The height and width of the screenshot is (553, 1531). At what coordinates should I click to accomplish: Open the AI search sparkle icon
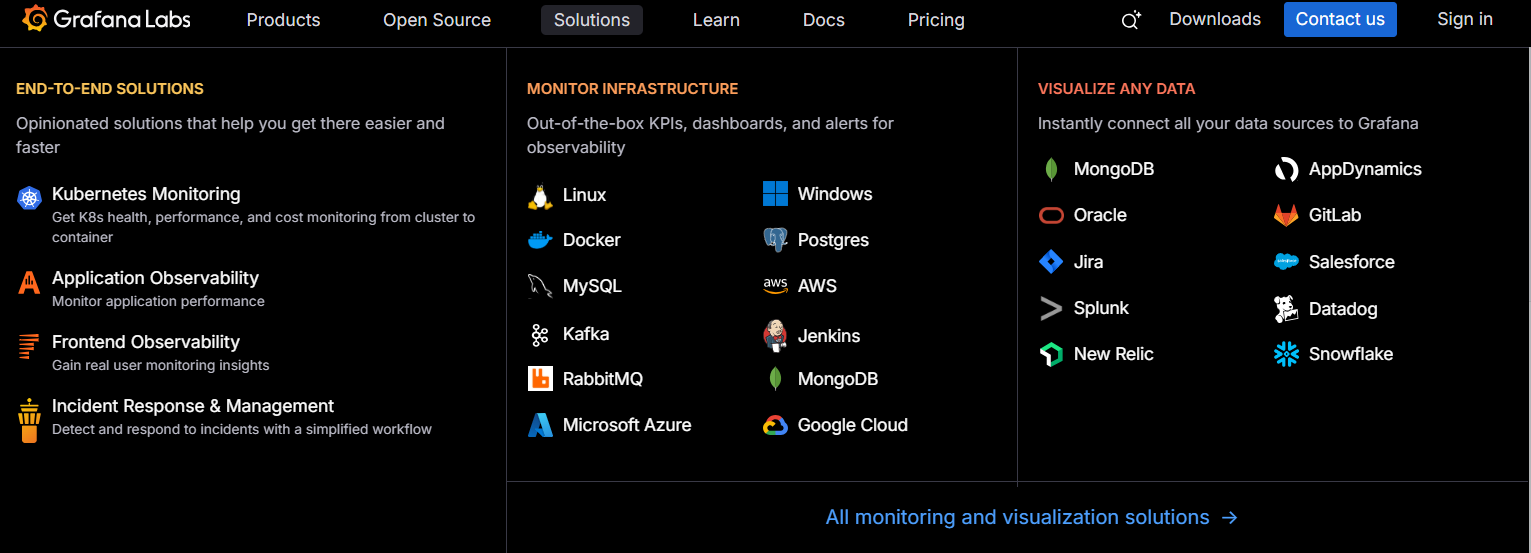pos(1131,20)
